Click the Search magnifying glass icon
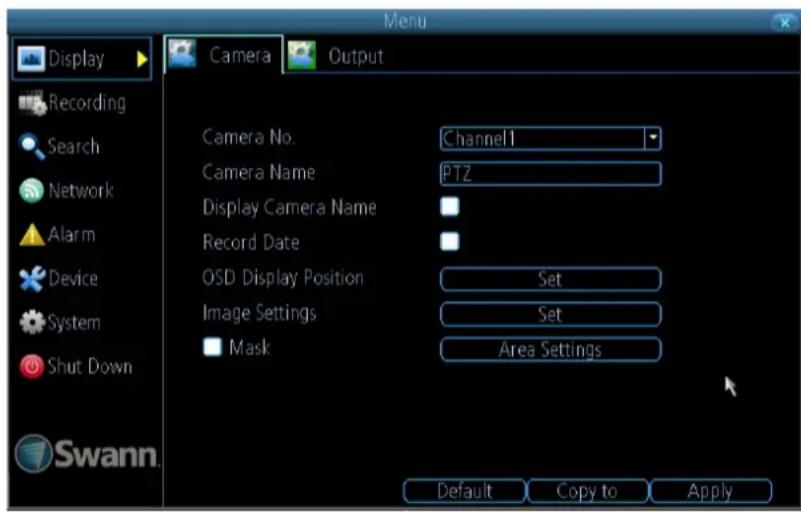The width and height of the screenshot is (801, 512). click(32, 147)
